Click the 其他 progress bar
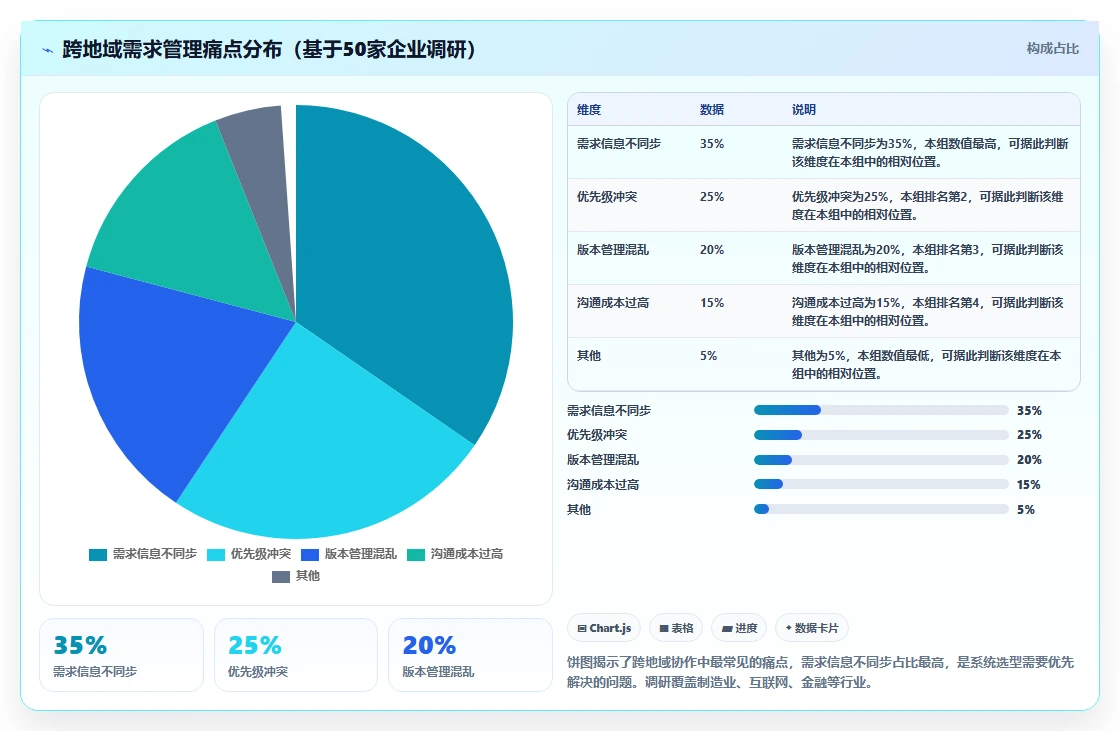Image resolution: width=1120 pixels, height=731 pixels. (x=881, y=509)
